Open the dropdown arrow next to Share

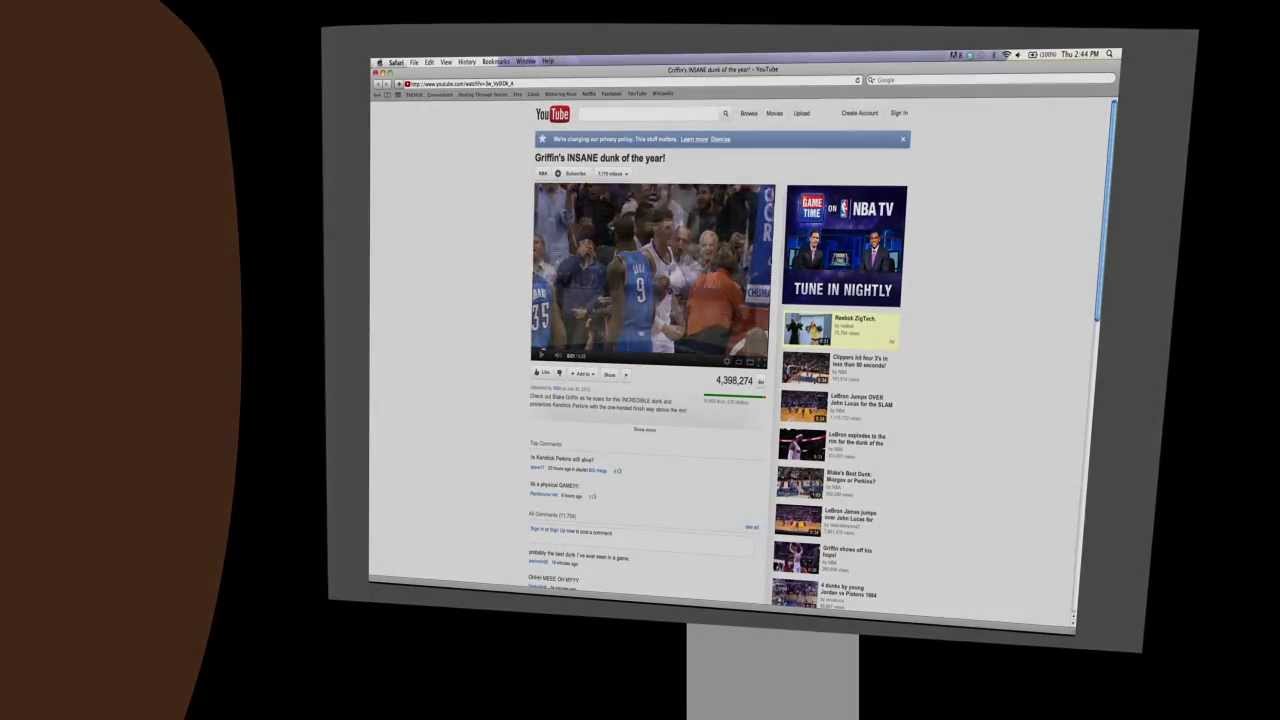pos(626,375)
